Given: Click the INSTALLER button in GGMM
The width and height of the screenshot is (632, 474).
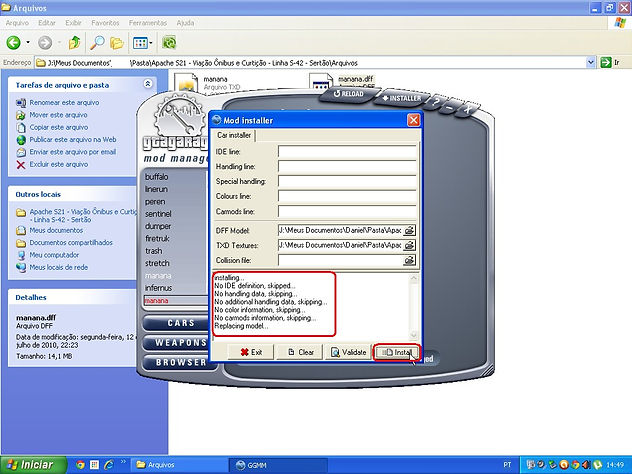Looking at the screenshot, I should pos(401,98).
